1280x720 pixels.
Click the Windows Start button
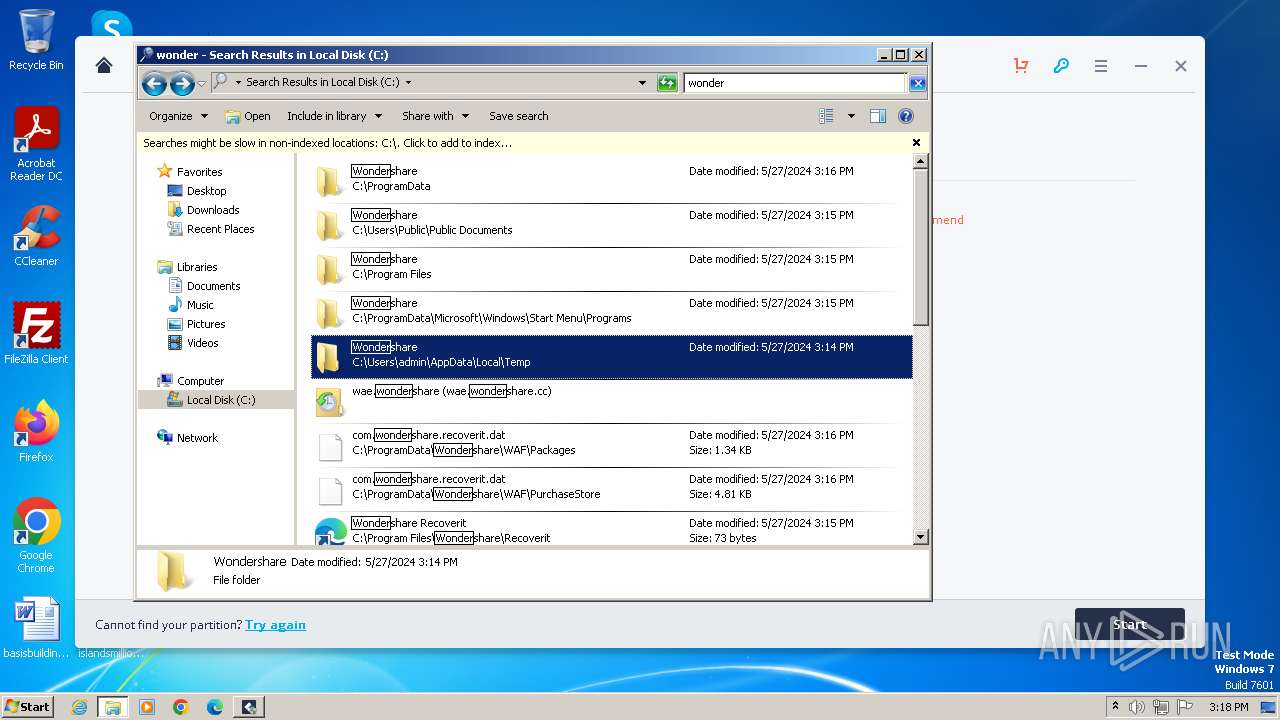pyautogui.click(x=27, y=706)
